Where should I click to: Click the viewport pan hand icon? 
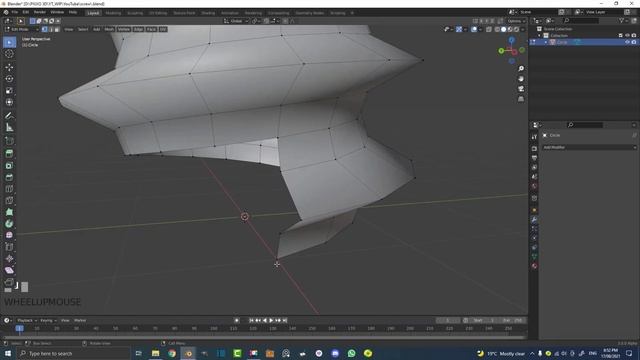pos(521,79)
